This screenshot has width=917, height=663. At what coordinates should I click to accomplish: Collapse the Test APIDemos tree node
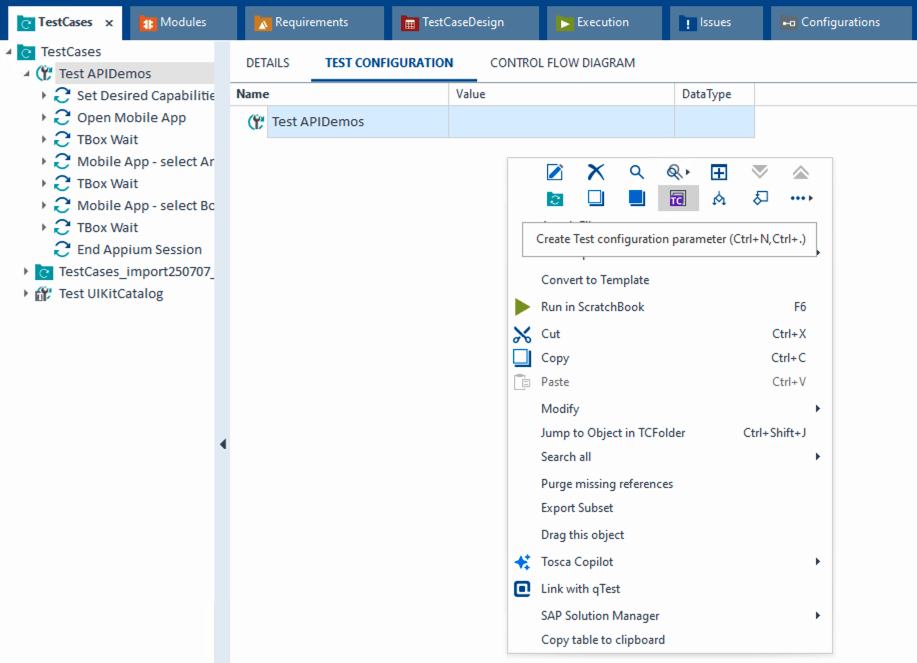pos(26,74)
